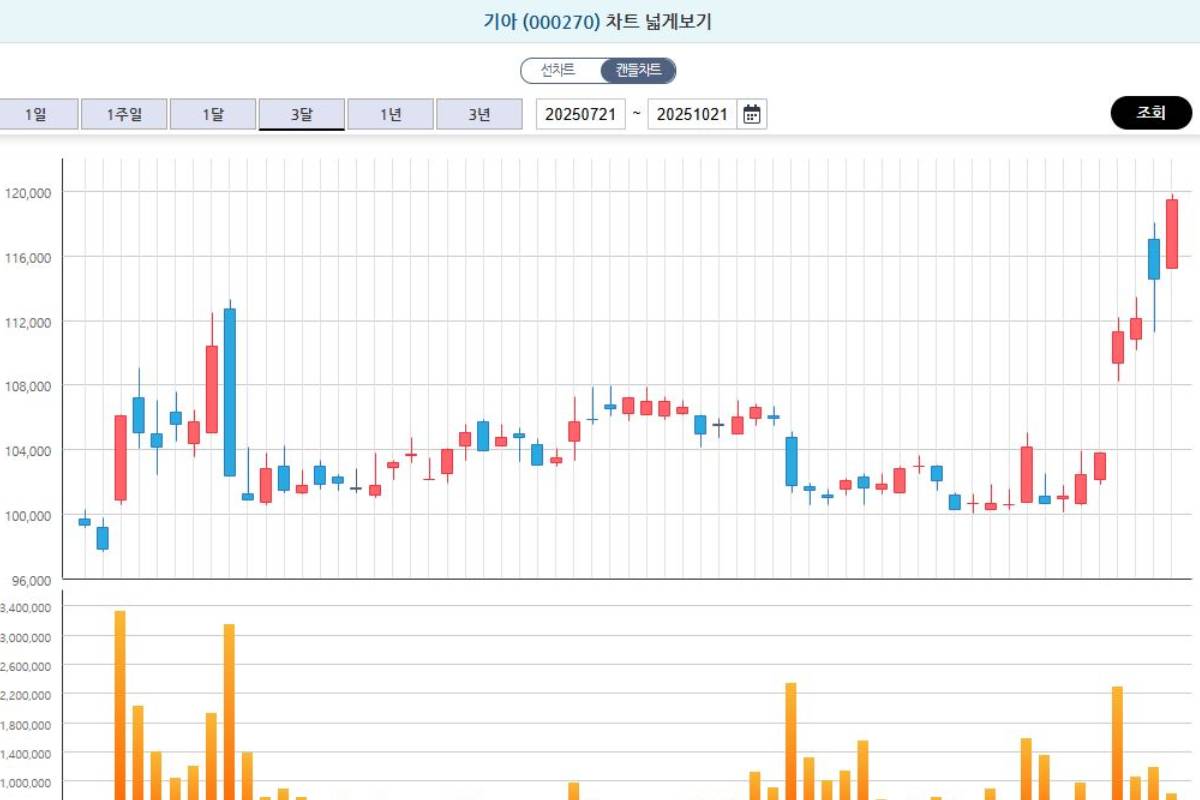The image size is (1200, 800).
Task: Click the 2,600,000 volume axis label
Action: click(25, 665)
